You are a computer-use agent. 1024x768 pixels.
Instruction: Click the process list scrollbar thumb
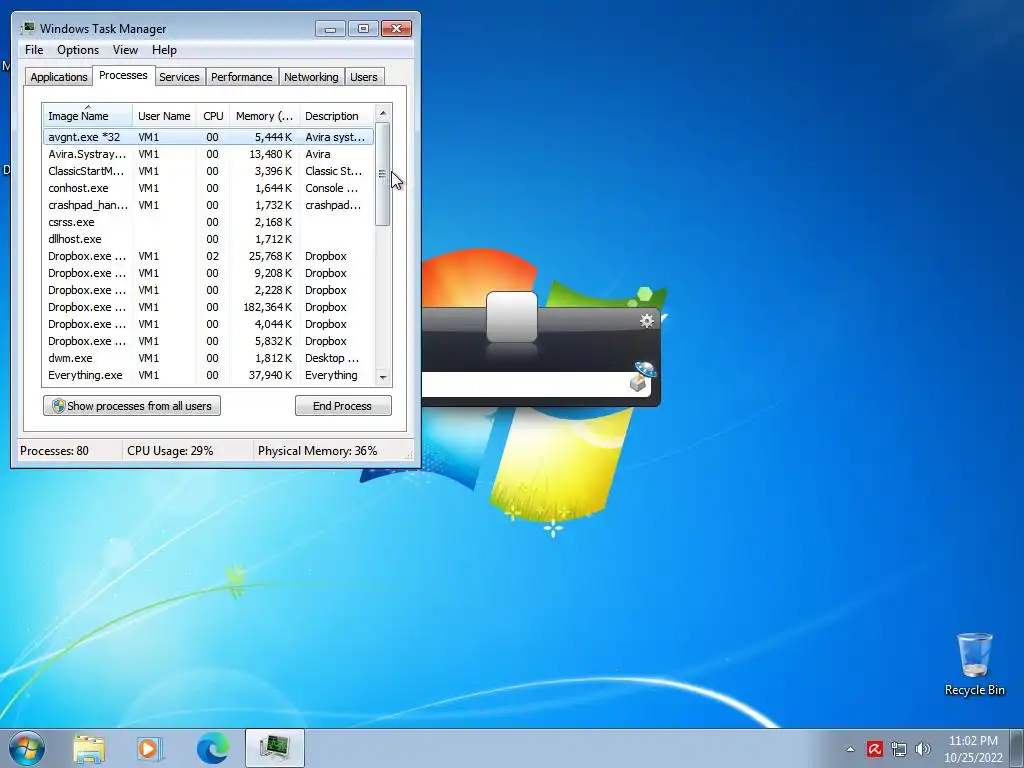click(383, 174)
